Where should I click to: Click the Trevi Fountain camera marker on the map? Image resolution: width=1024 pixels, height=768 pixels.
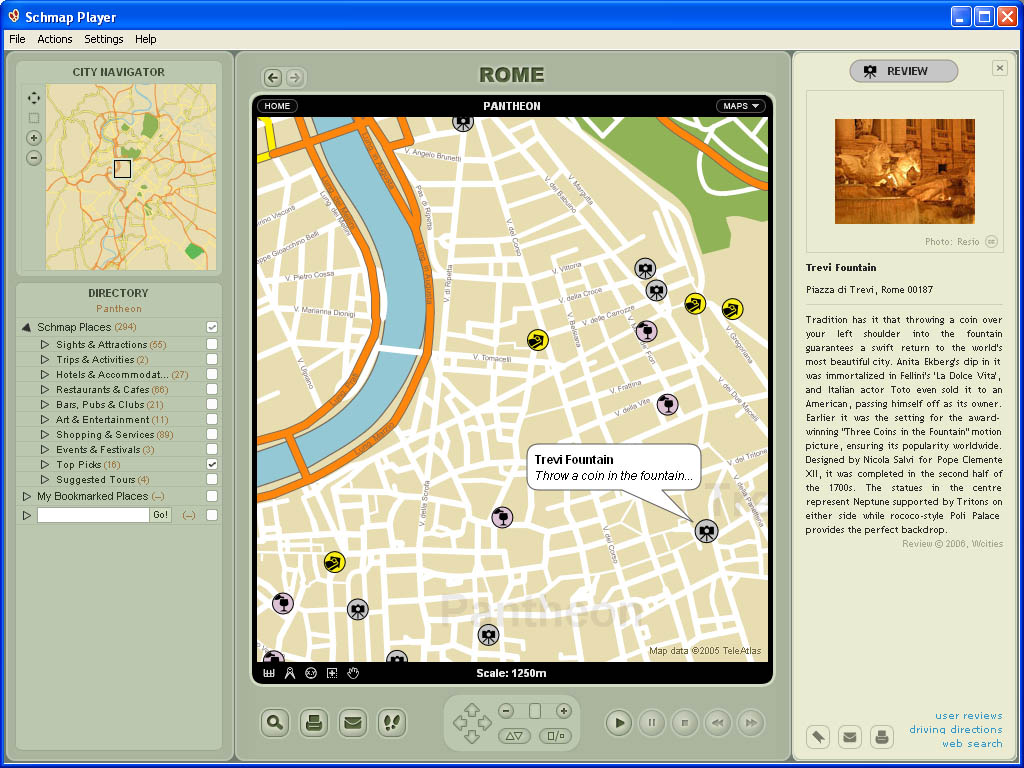(706, 531)
